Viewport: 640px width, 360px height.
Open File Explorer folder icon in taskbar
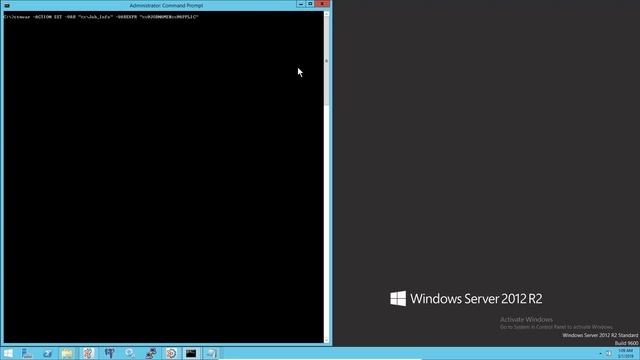pos(67,353)
